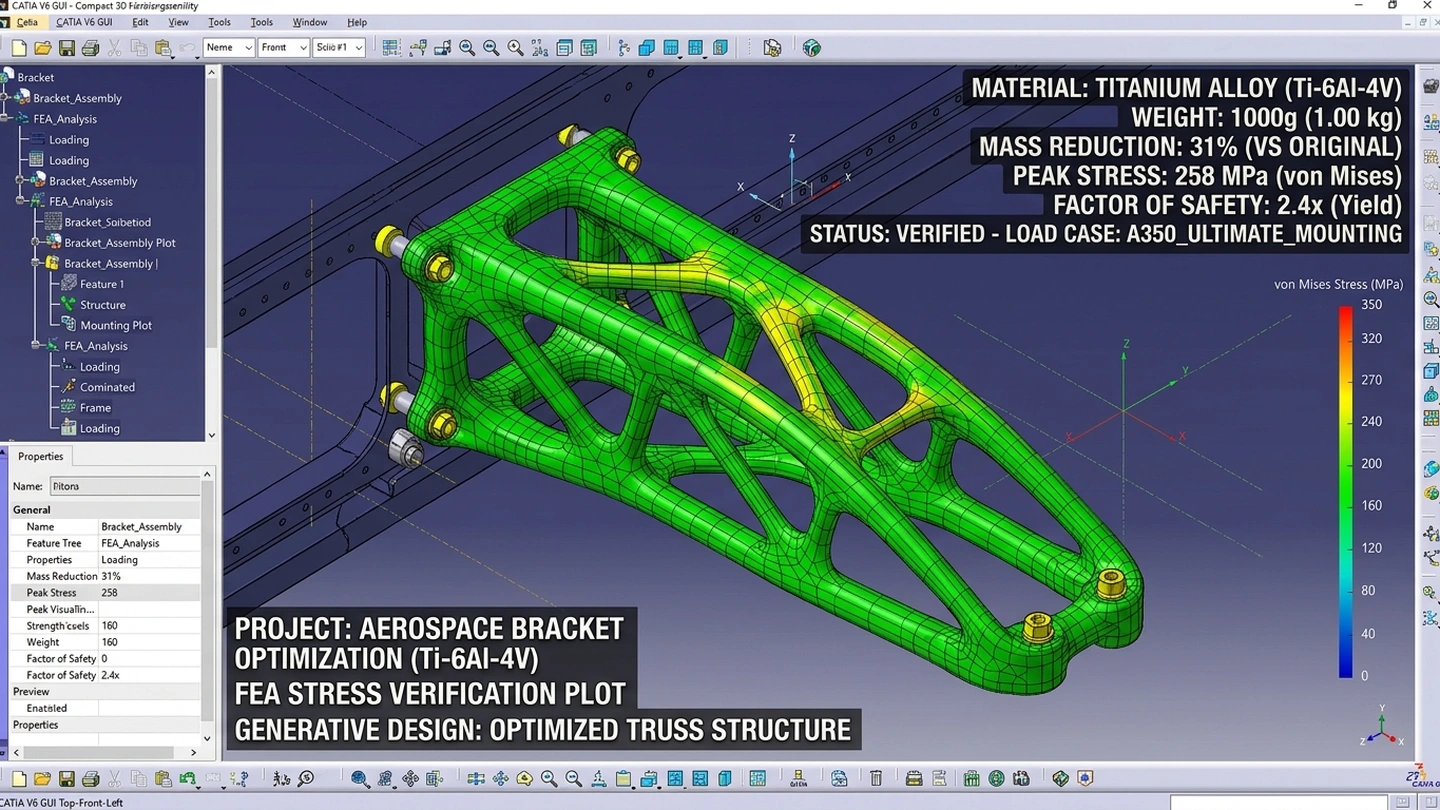Click the Mass Reduction 31% property row

(x=105, y=576)
